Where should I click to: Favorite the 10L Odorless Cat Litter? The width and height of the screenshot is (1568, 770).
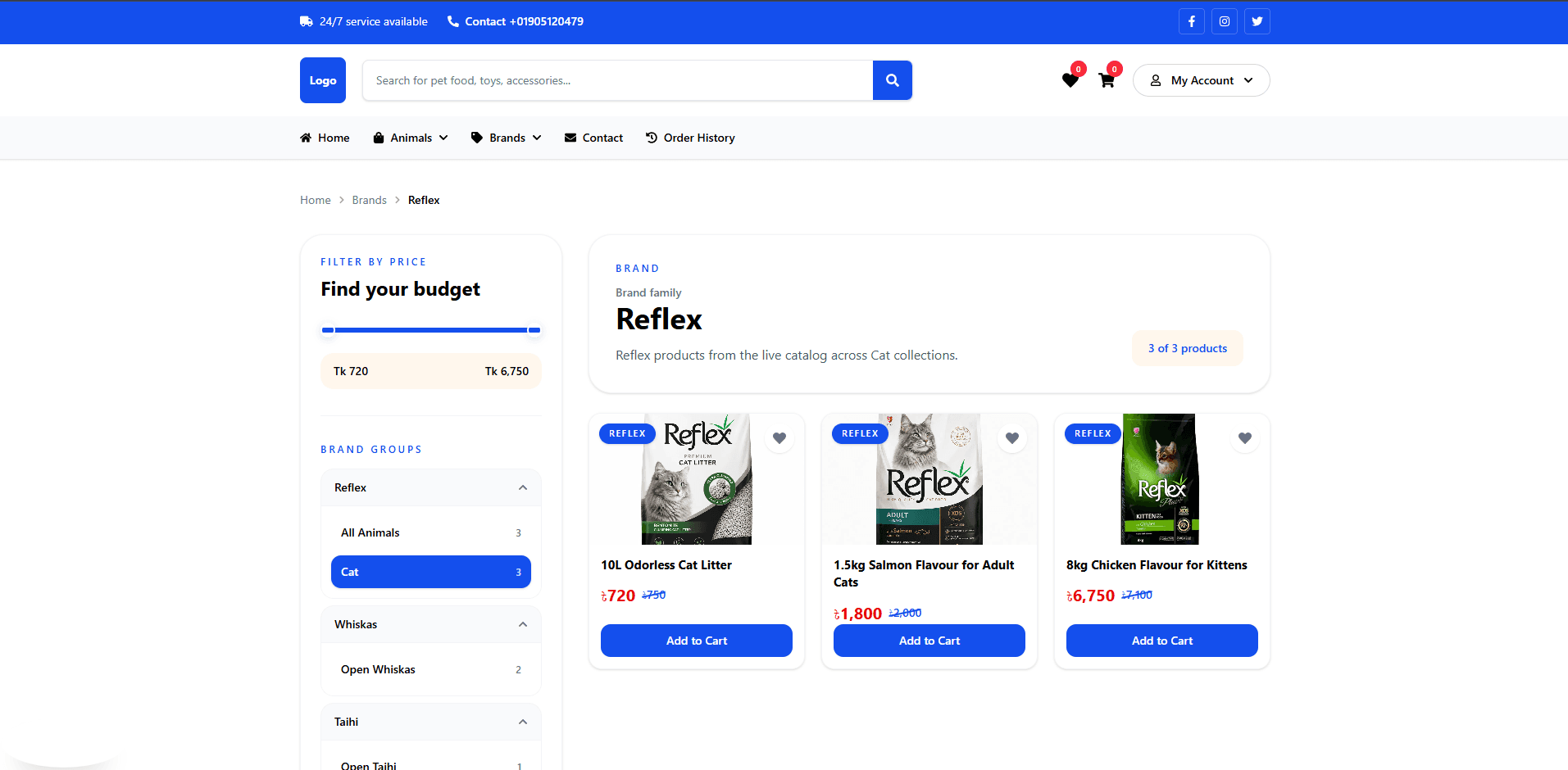tap(779, 438)
